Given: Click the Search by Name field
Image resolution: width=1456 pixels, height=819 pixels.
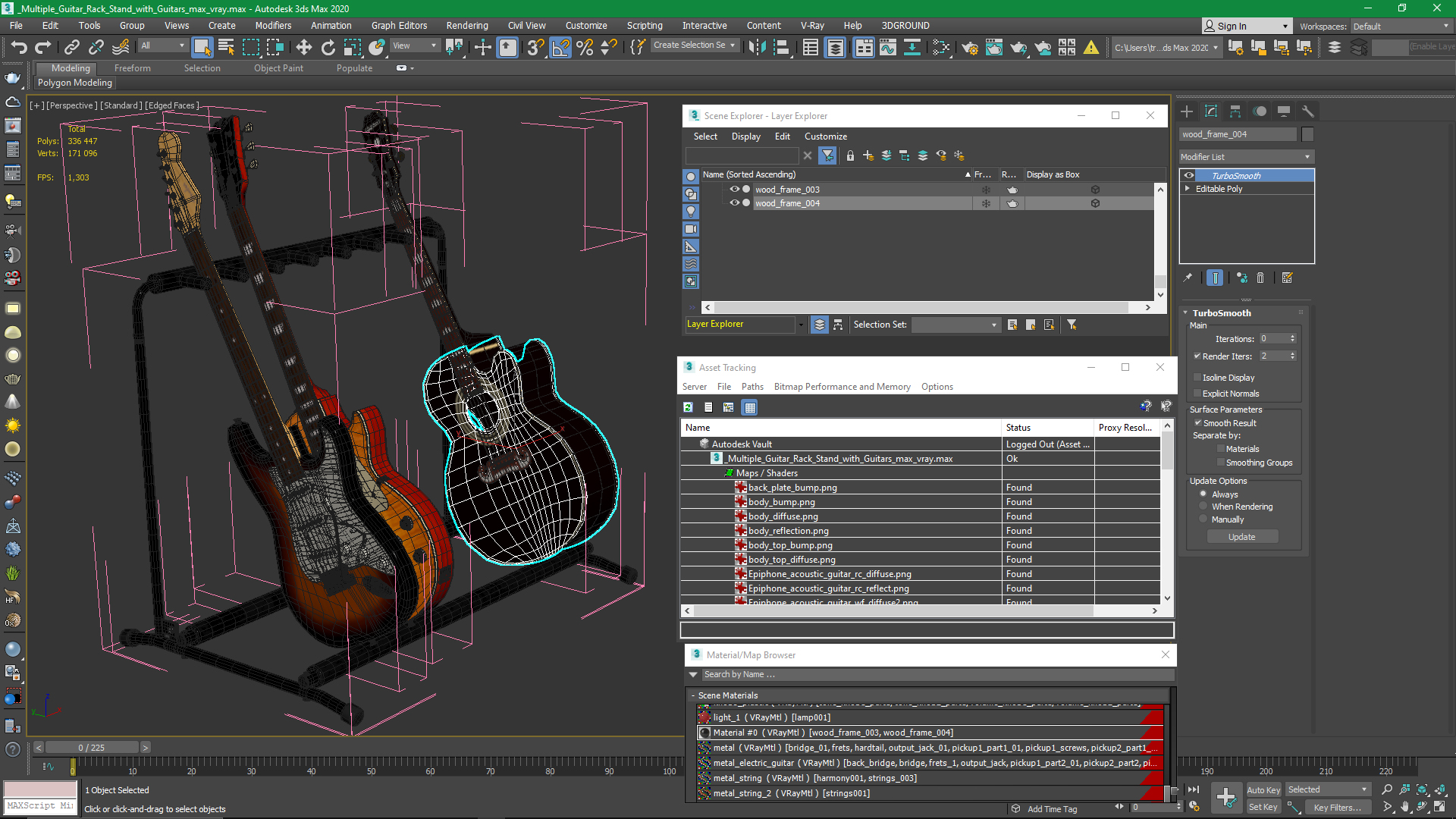Looking at the screenshot, I should pos(937,675).
